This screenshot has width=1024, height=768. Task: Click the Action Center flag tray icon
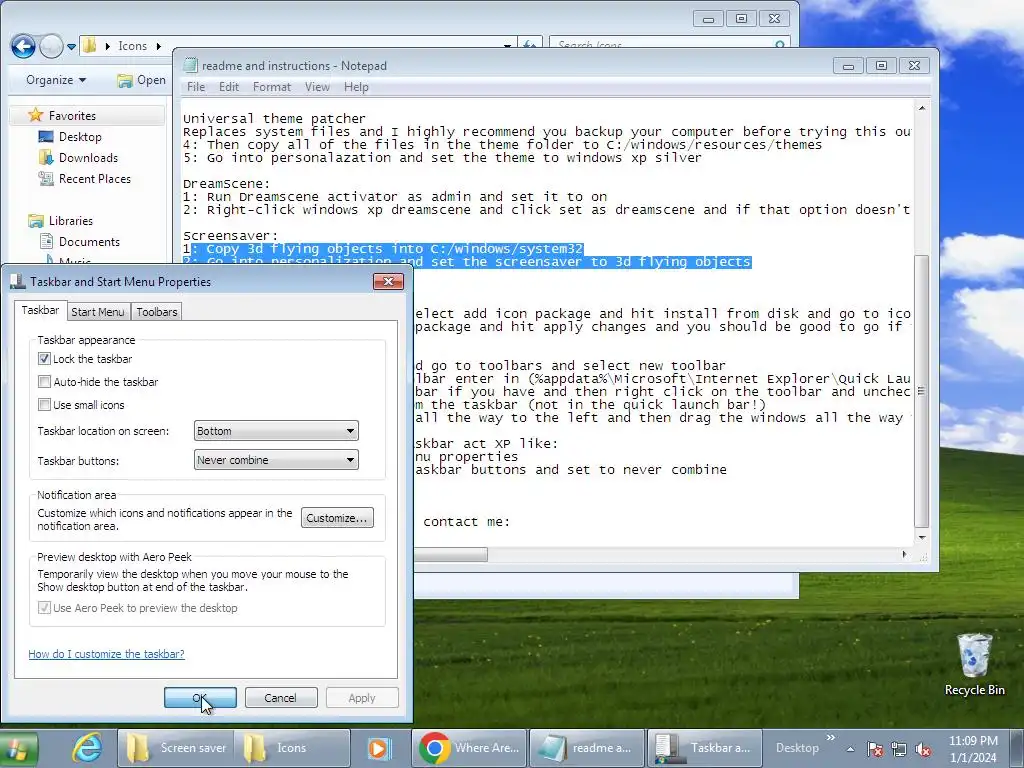tap(874, 749)
